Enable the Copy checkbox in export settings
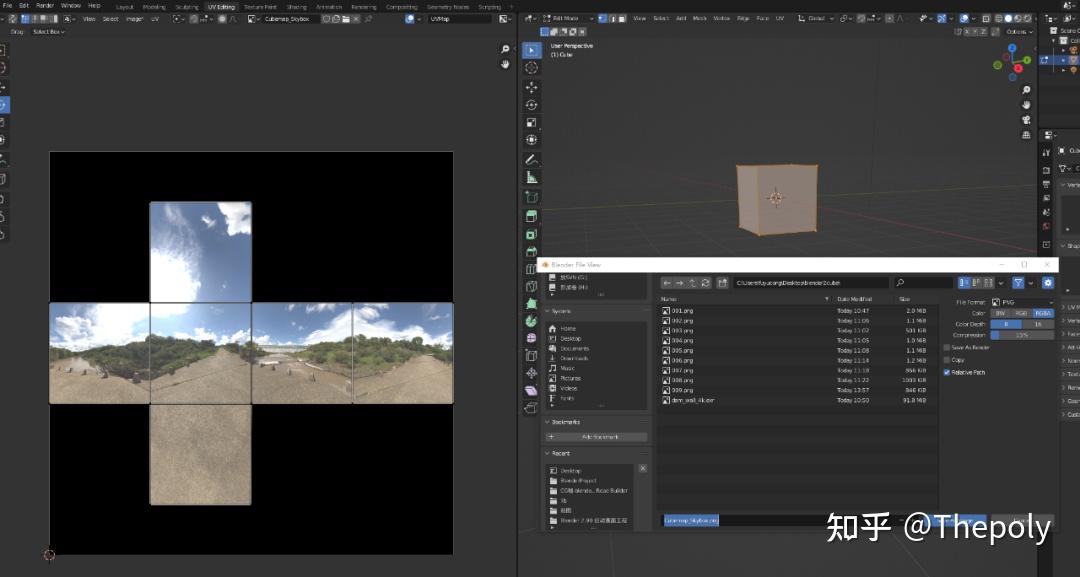The width and height of the screenshot is (1080, 577). tap(946, 358)
